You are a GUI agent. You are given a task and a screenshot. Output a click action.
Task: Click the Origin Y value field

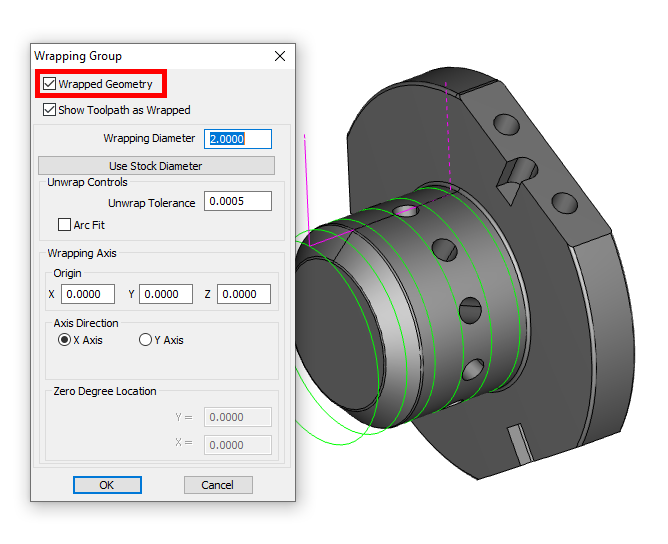tap(166, 294)
